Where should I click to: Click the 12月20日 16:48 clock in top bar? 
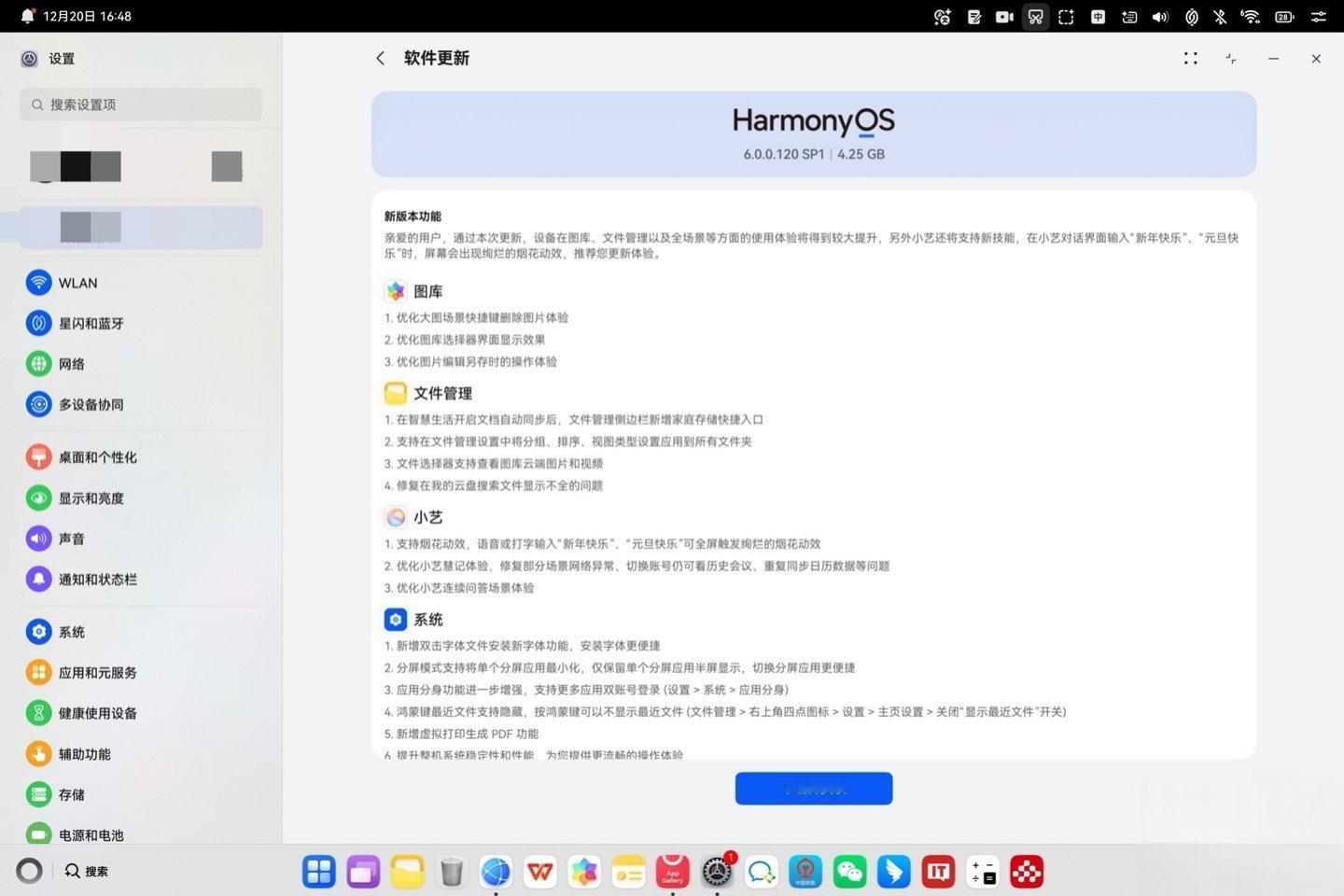(87, 16)
